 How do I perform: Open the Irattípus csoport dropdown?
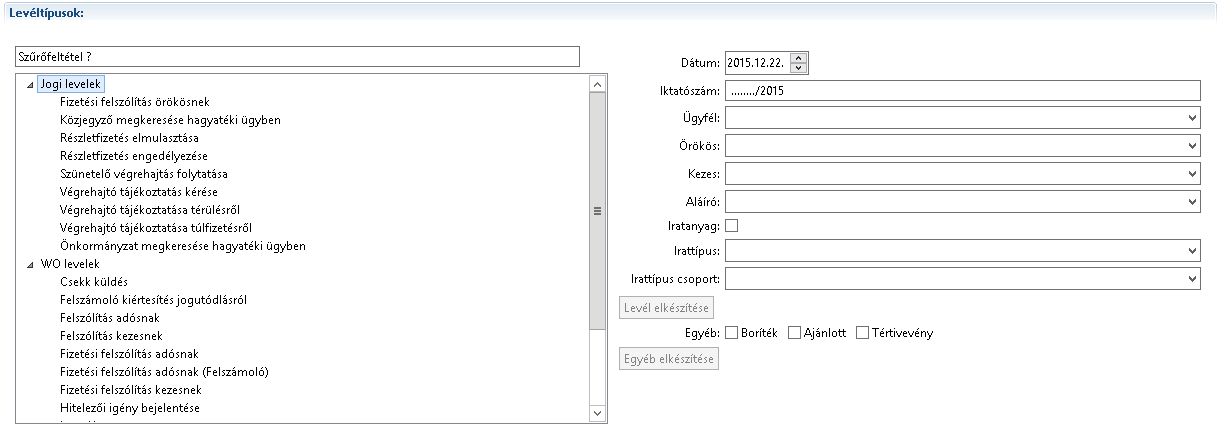(1192, 278)
